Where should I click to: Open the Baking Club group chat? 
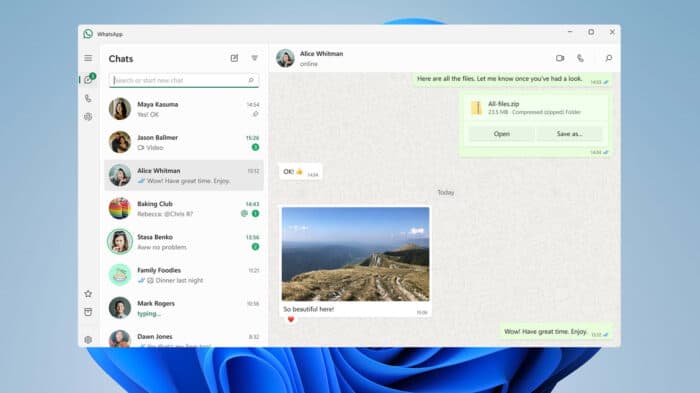[x=184, y=209]
